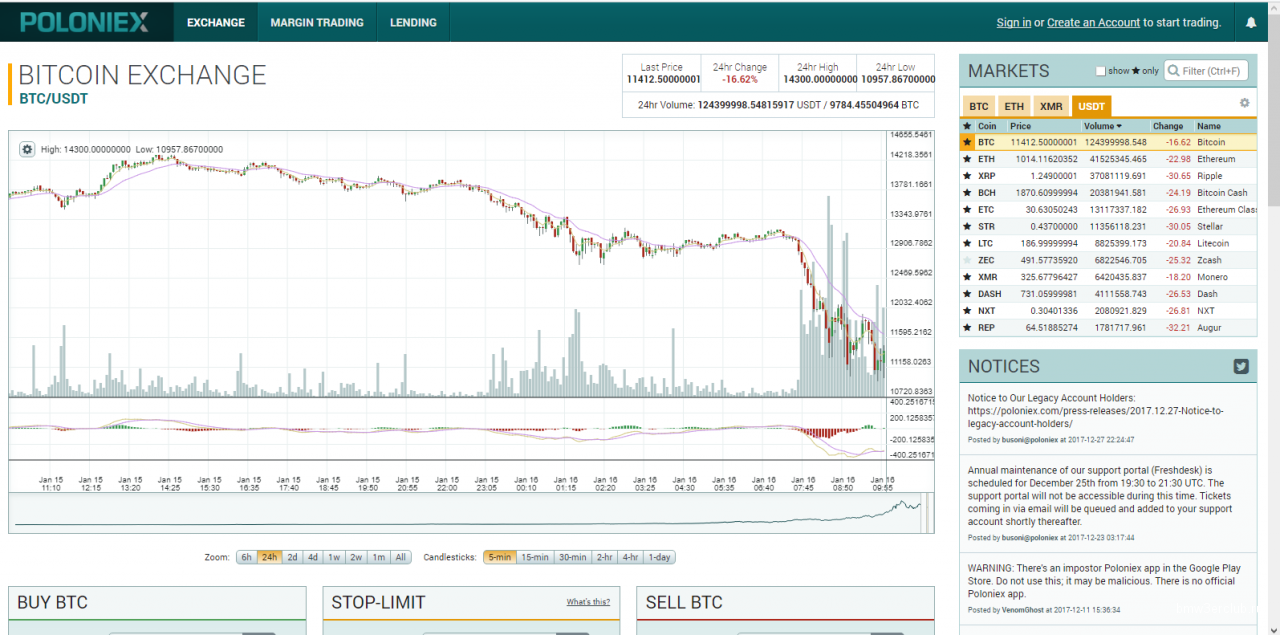Select 5-min candlesticks
Screen dimensions: 1280x635
500,557
